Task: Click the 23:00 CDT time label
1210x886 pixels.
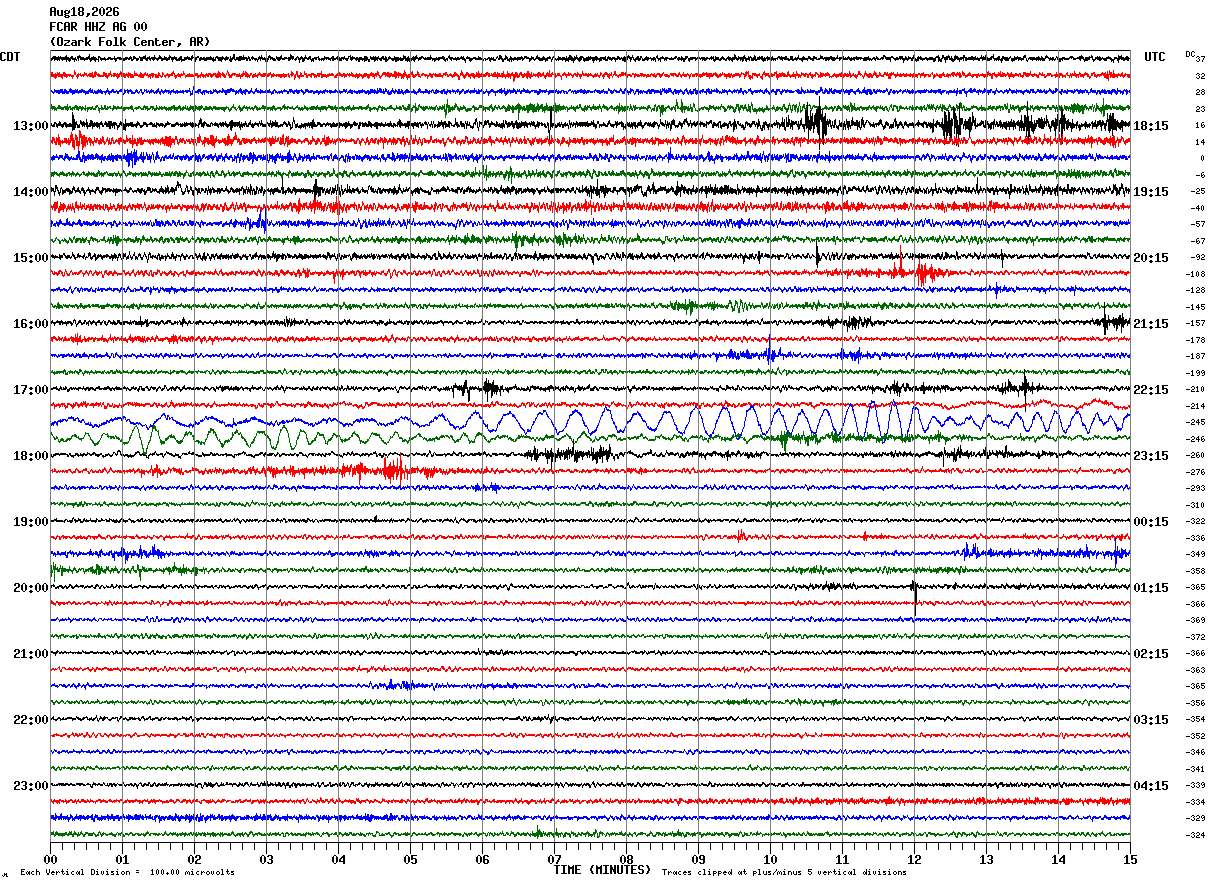Action: (x=30, y=786)
